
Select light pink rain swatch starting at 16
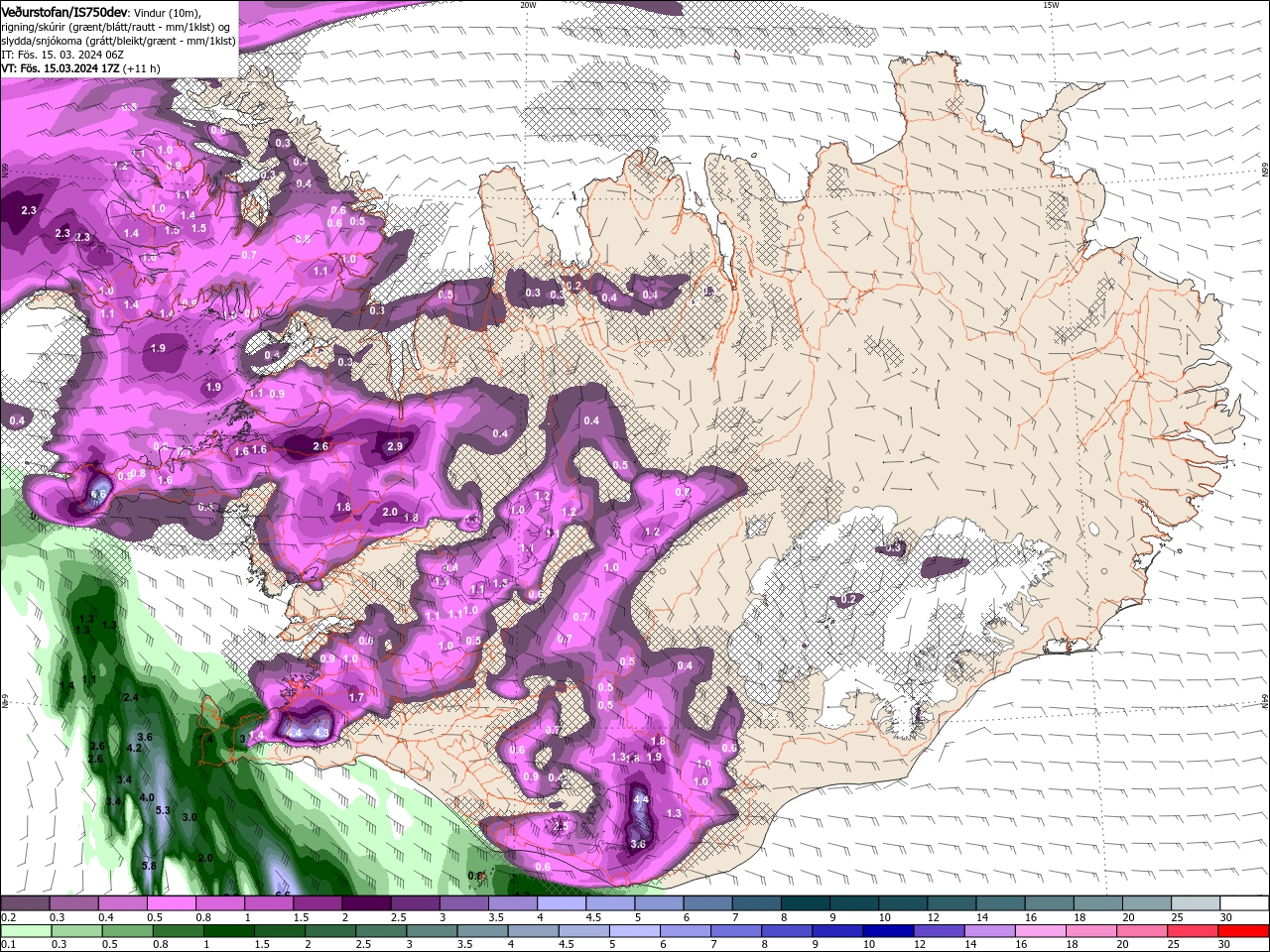[x=1039, y=932]
